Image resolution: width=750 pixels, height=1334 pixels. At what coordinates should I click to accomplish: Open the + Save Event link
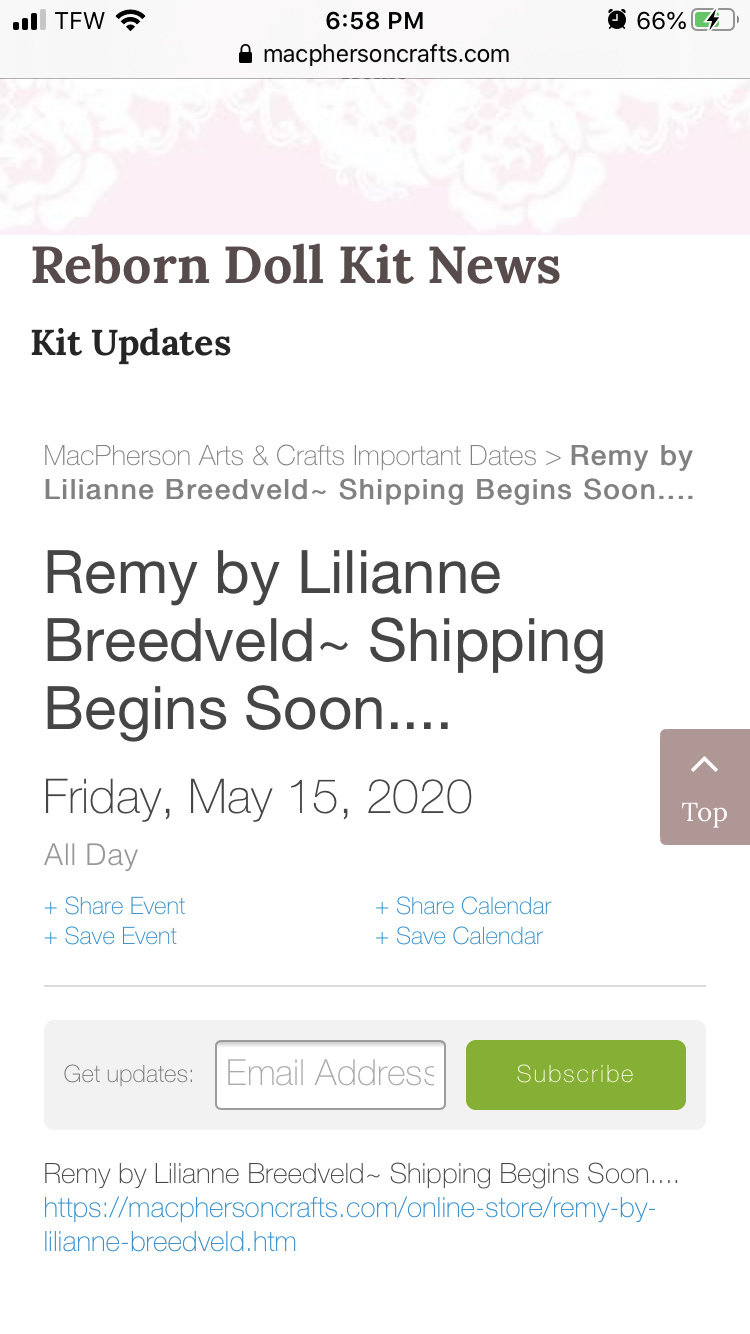coord(111,936)
